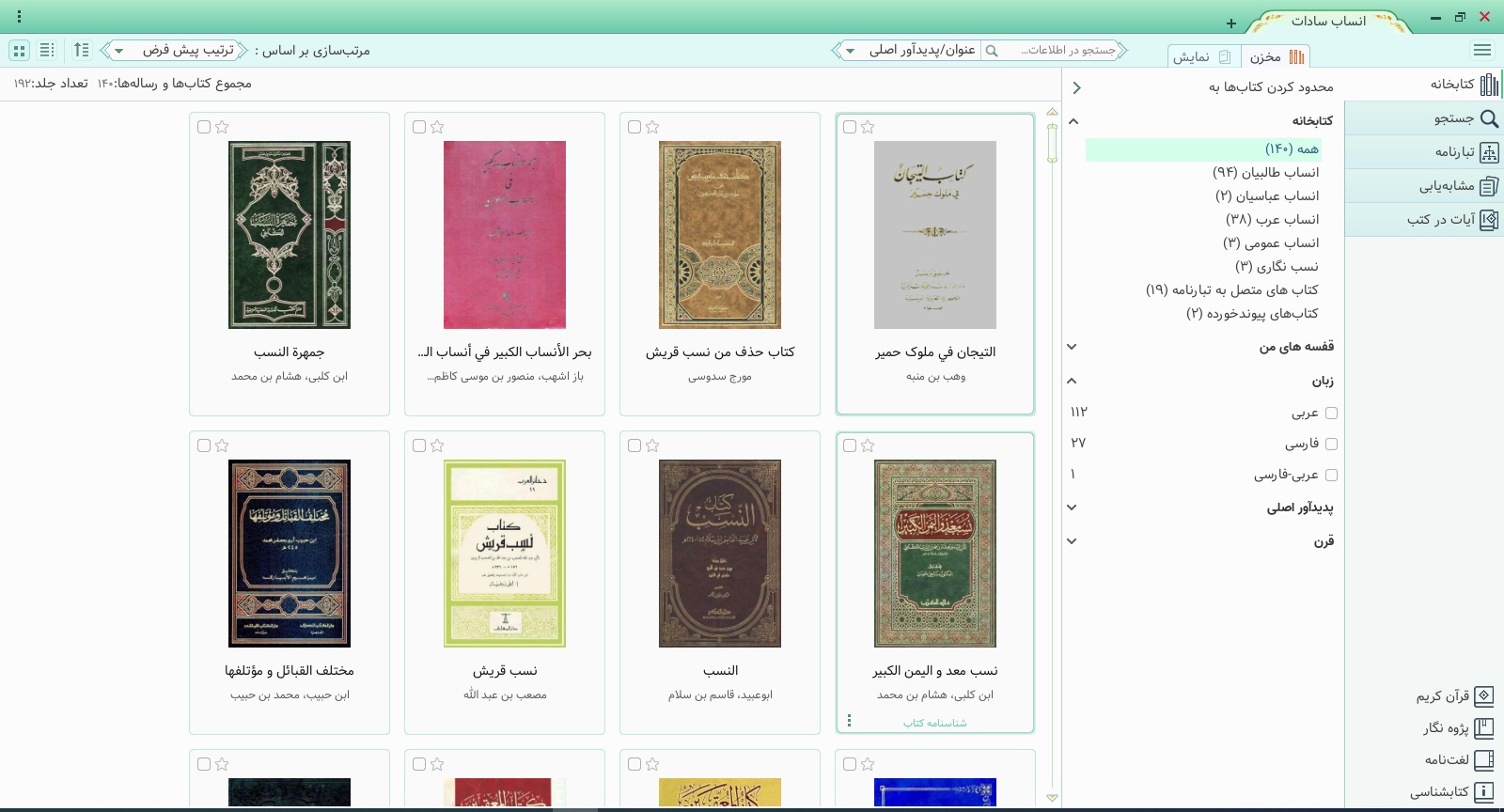Filter by انساب طالبیان (۹۴)
This screenshot has width=1504, height=812.
(x=1265, y=173)
